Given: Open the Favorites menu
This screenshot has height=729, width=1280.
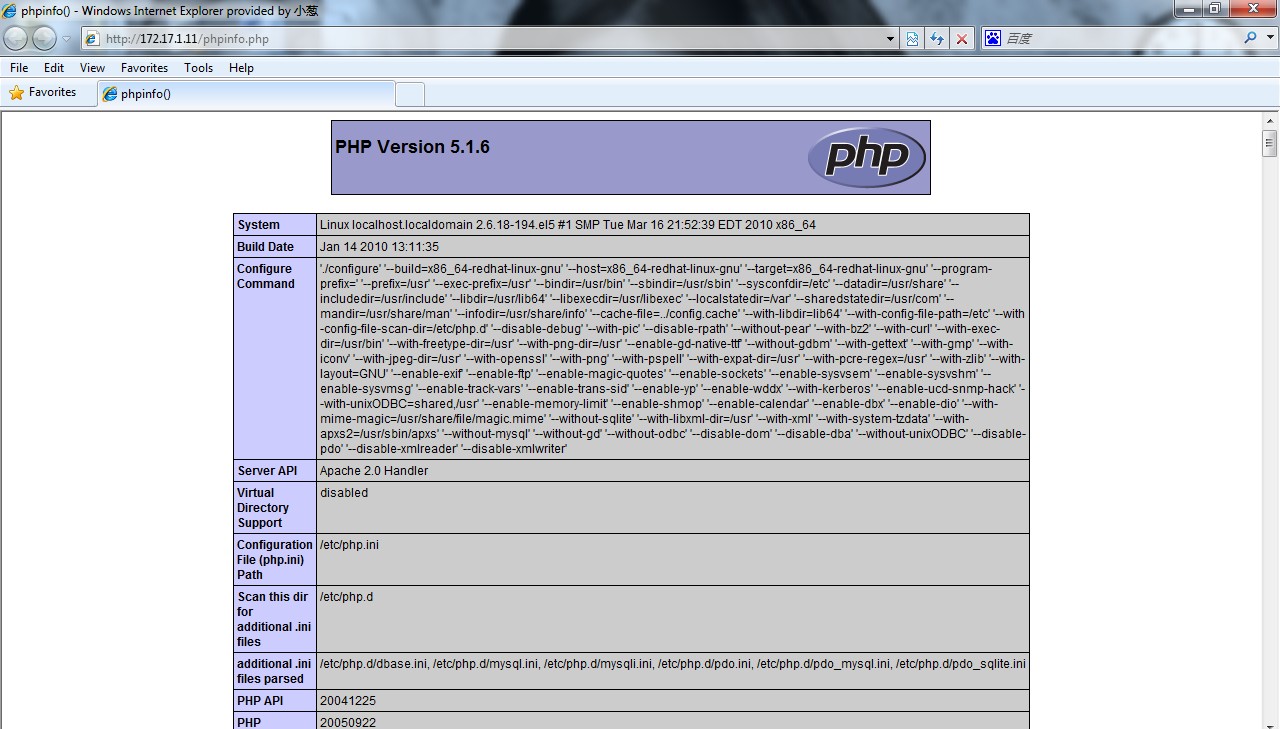Looking at the screenshot, I should point(145,68).
